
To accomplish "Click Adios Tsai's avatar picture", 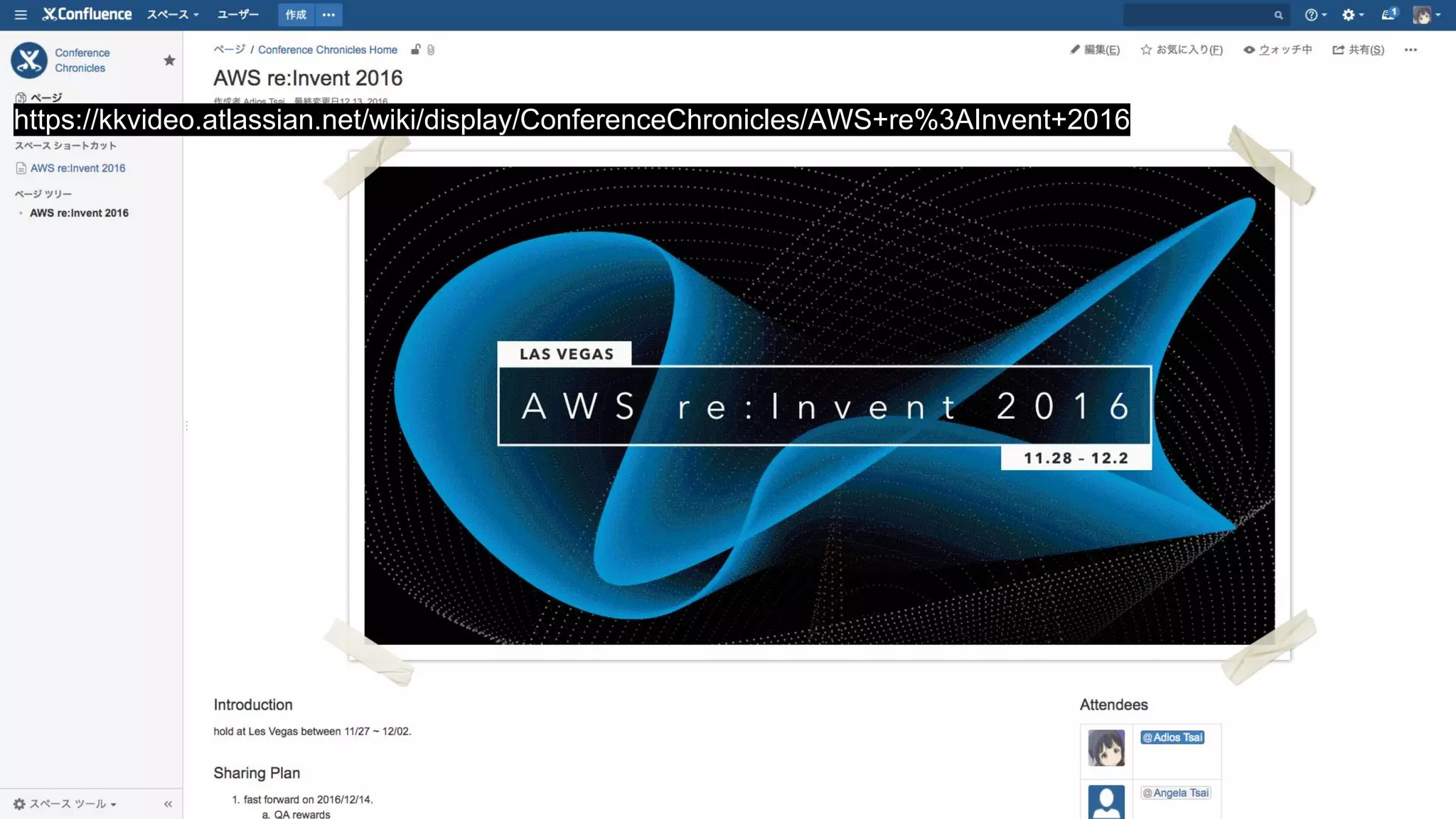I will [x=1106, y=748].
